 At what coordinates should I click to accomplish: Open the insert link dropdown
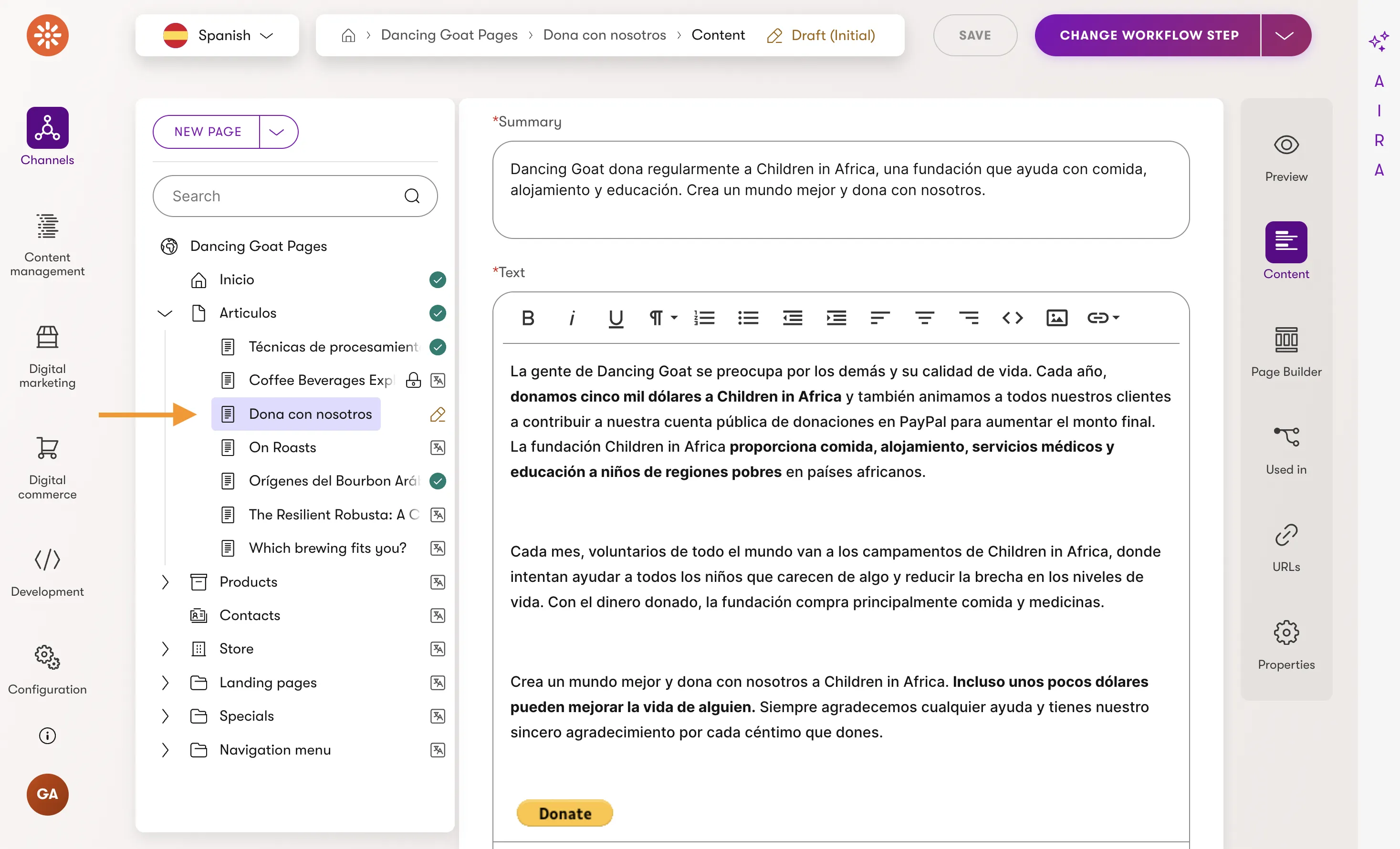(1103, 318)
